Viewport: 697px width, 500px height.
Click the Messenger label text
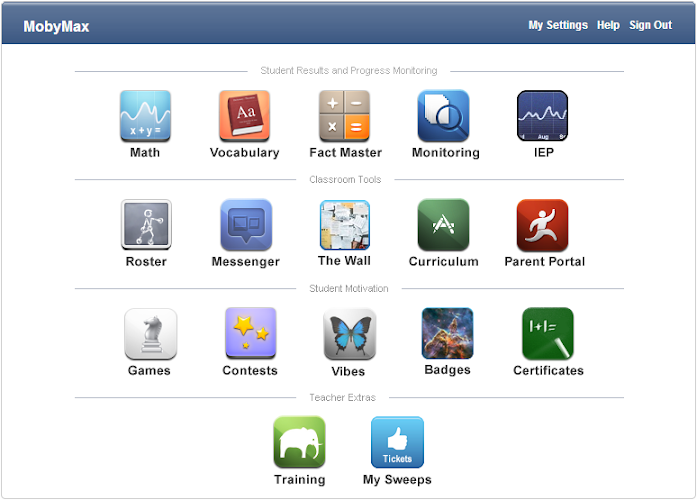tap(246, 262)
